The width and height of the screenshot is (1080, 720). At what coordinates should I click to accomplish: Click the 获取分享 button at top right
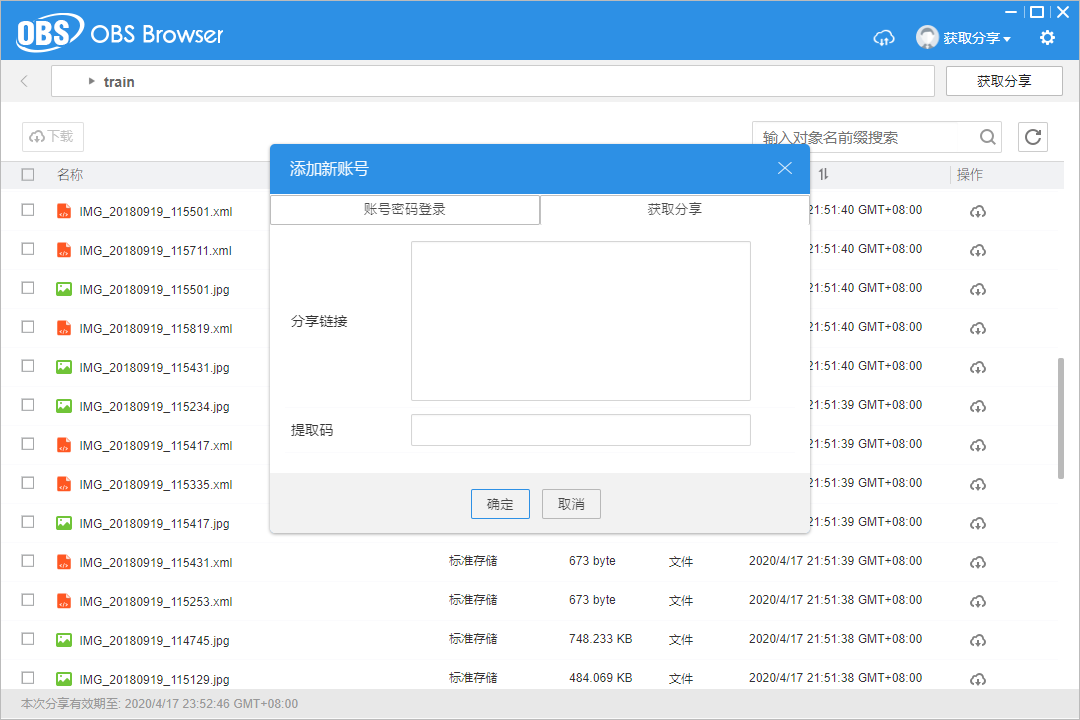click(x=1004, y=81)
